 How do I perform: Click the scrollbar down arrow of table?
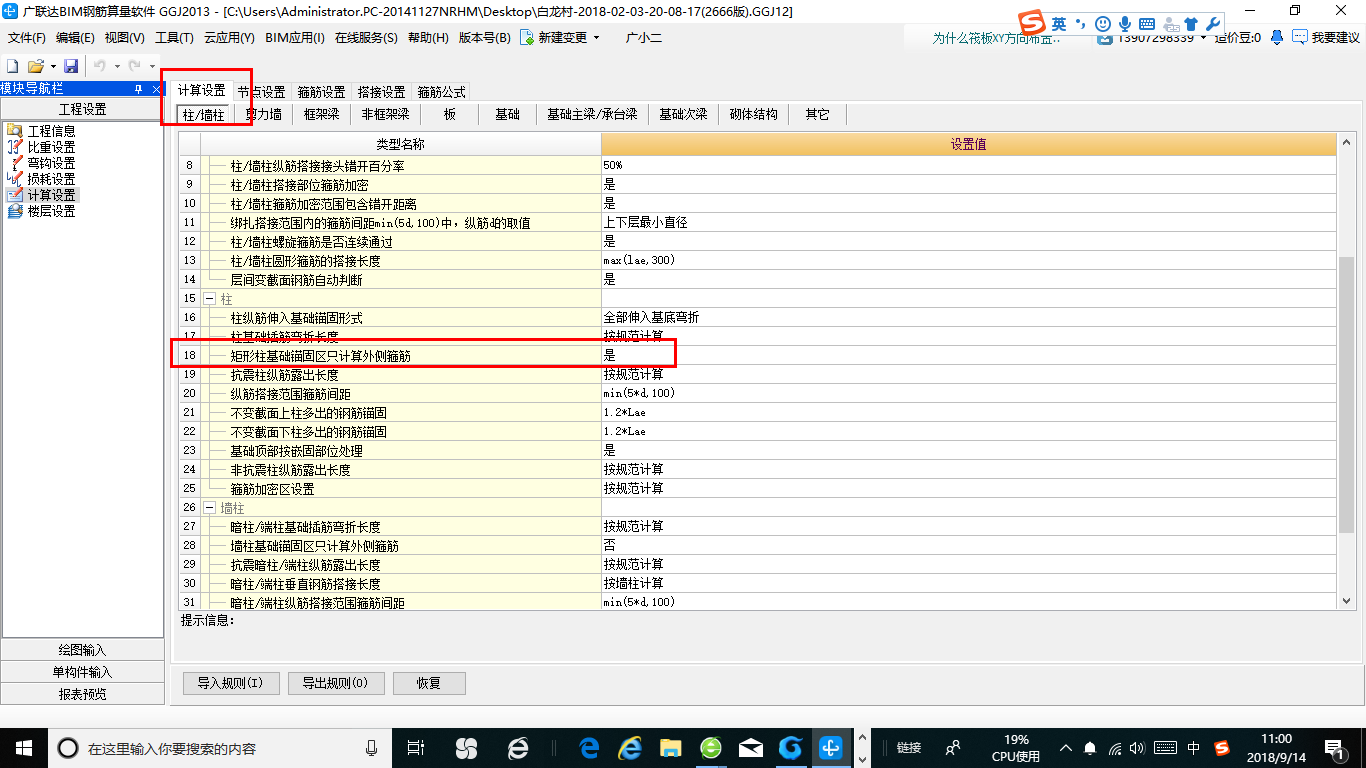click(1347, 601)
